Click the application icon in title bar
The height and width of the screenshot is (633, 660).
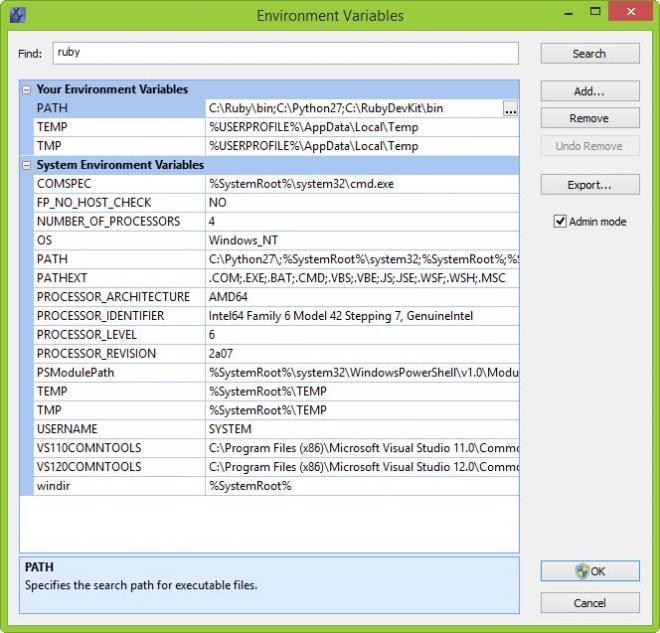coord(18,15)
